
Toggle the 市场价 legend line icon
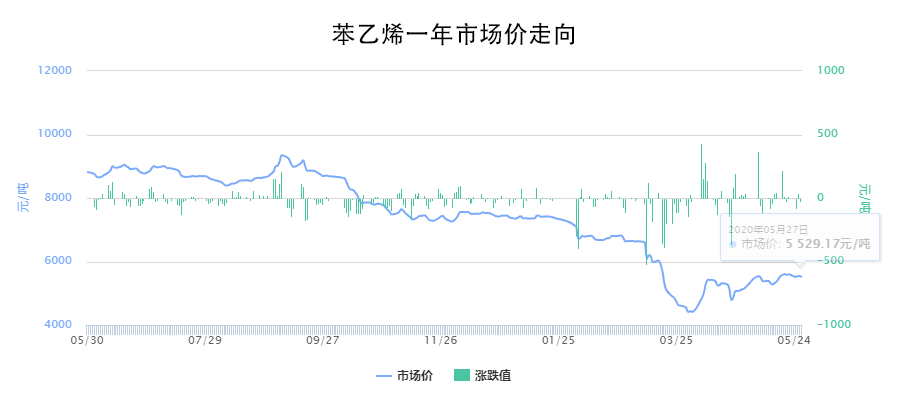[384, 376]
